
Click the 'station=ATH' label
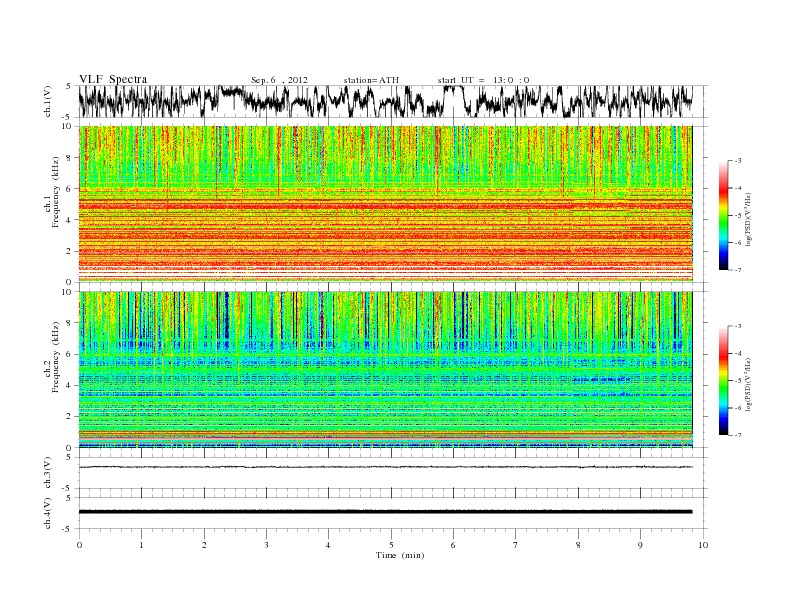click(371, 80)
